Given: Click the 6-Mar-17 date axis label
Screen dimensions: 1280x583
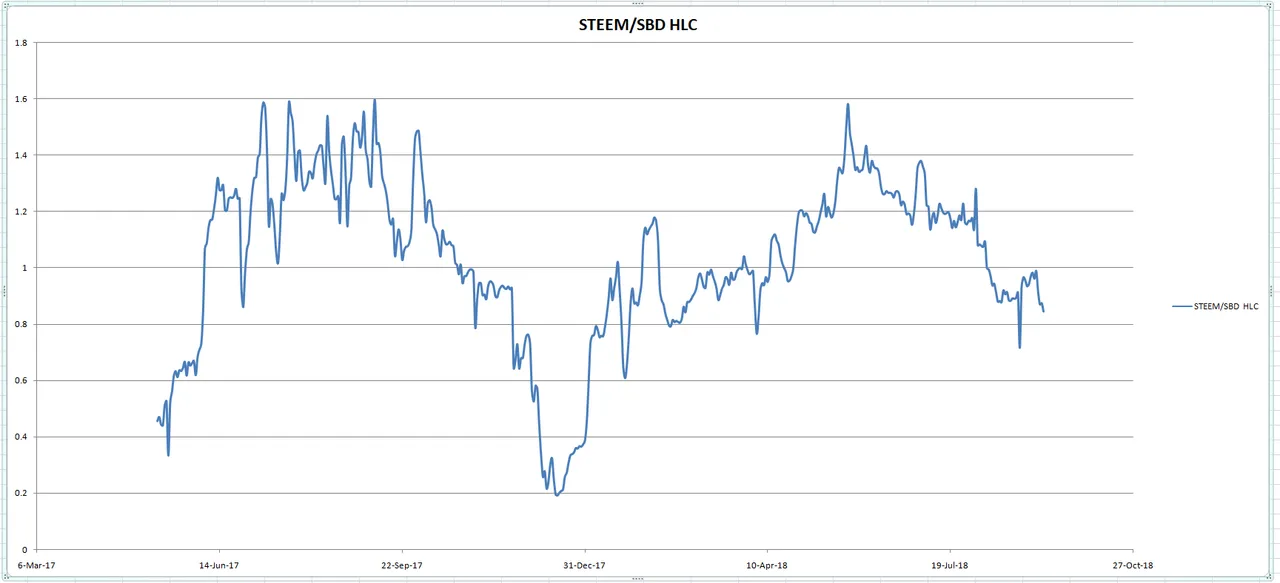Looking at the screenshot, I should [37, 565].
